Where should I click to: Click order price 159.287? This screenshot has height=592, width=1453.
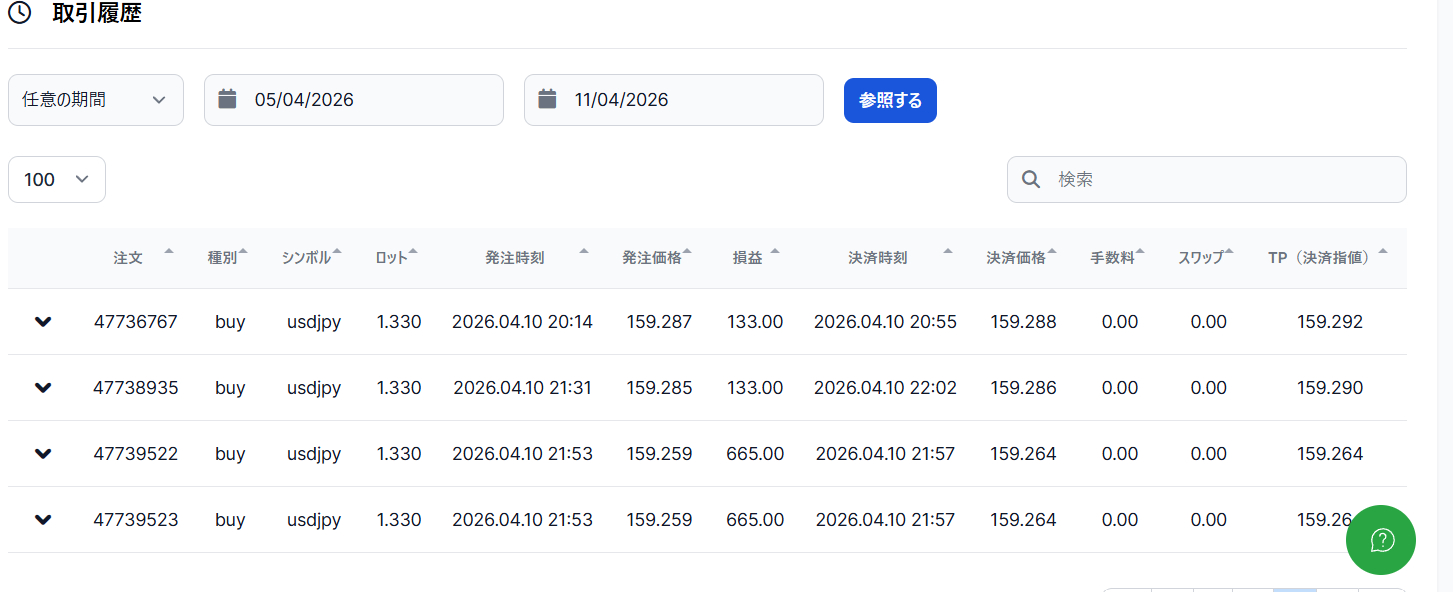pos(660,322)
